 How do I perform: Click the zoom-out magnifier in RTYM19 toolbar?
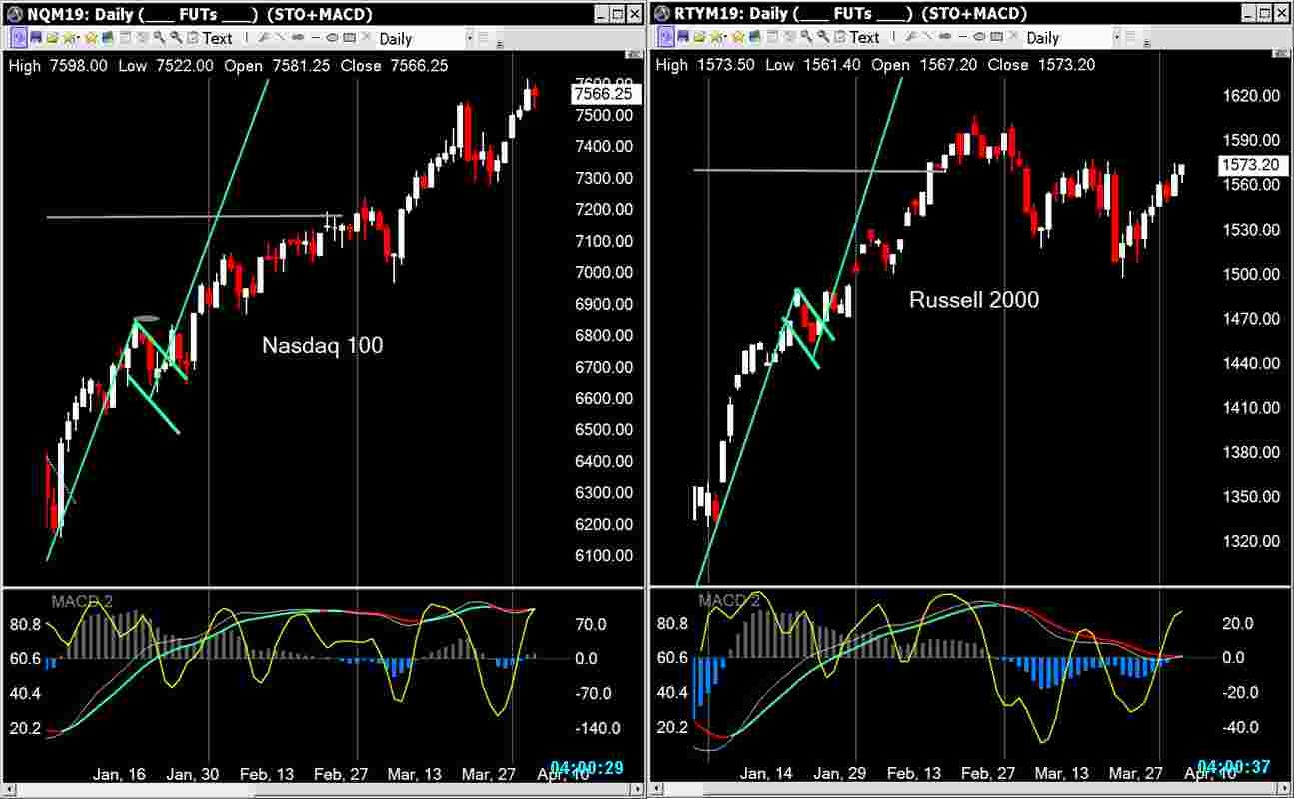823,37
